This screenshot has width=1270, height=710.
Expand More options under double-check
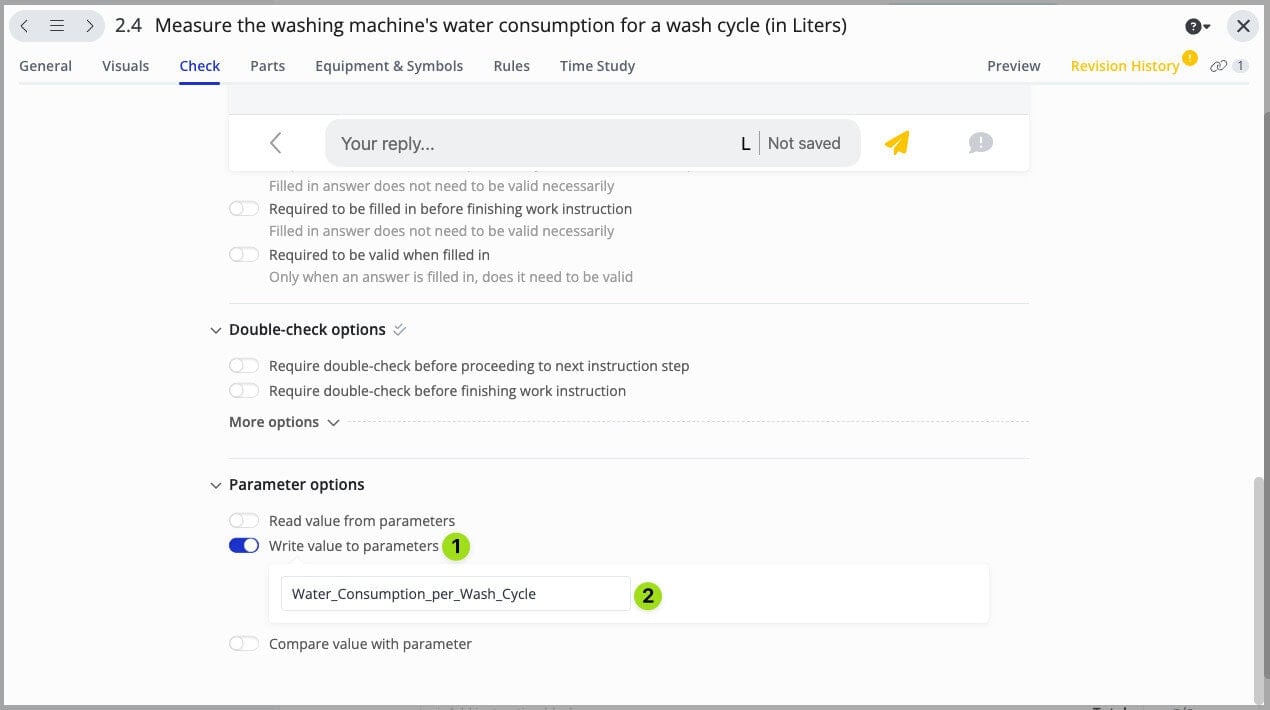[284, 422]
